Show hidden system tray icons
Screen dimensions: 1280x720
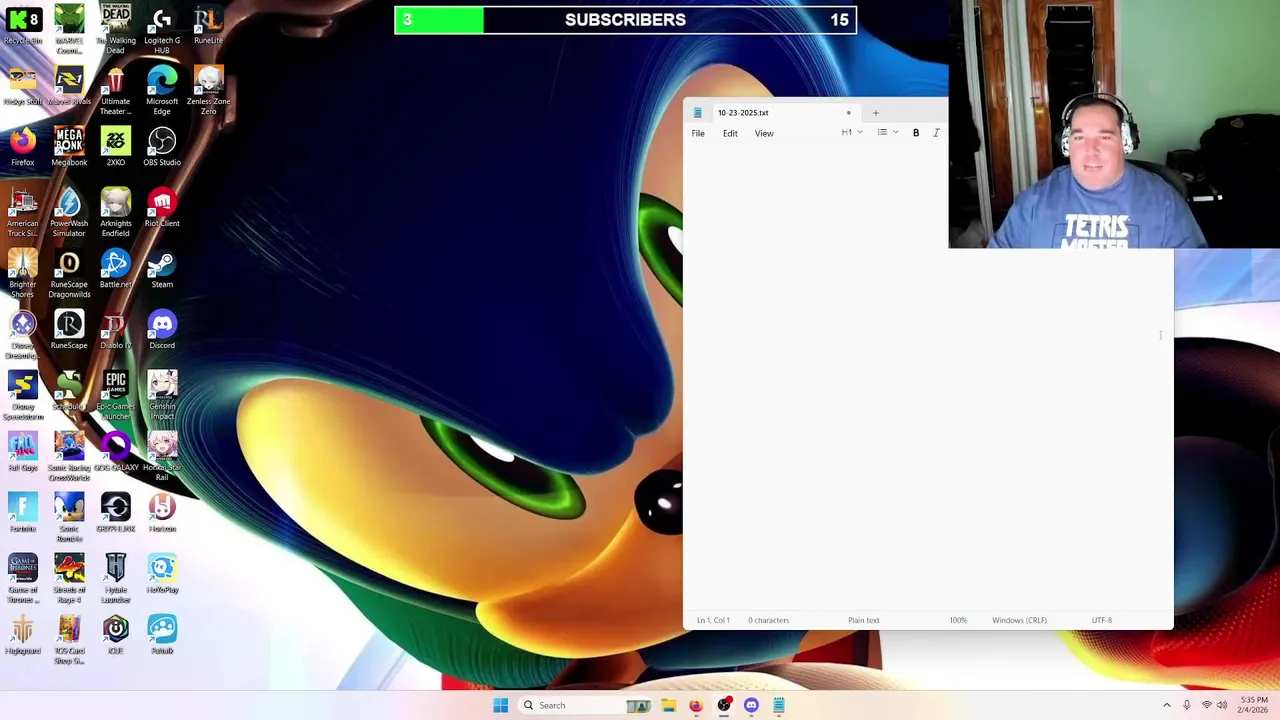1166,705
